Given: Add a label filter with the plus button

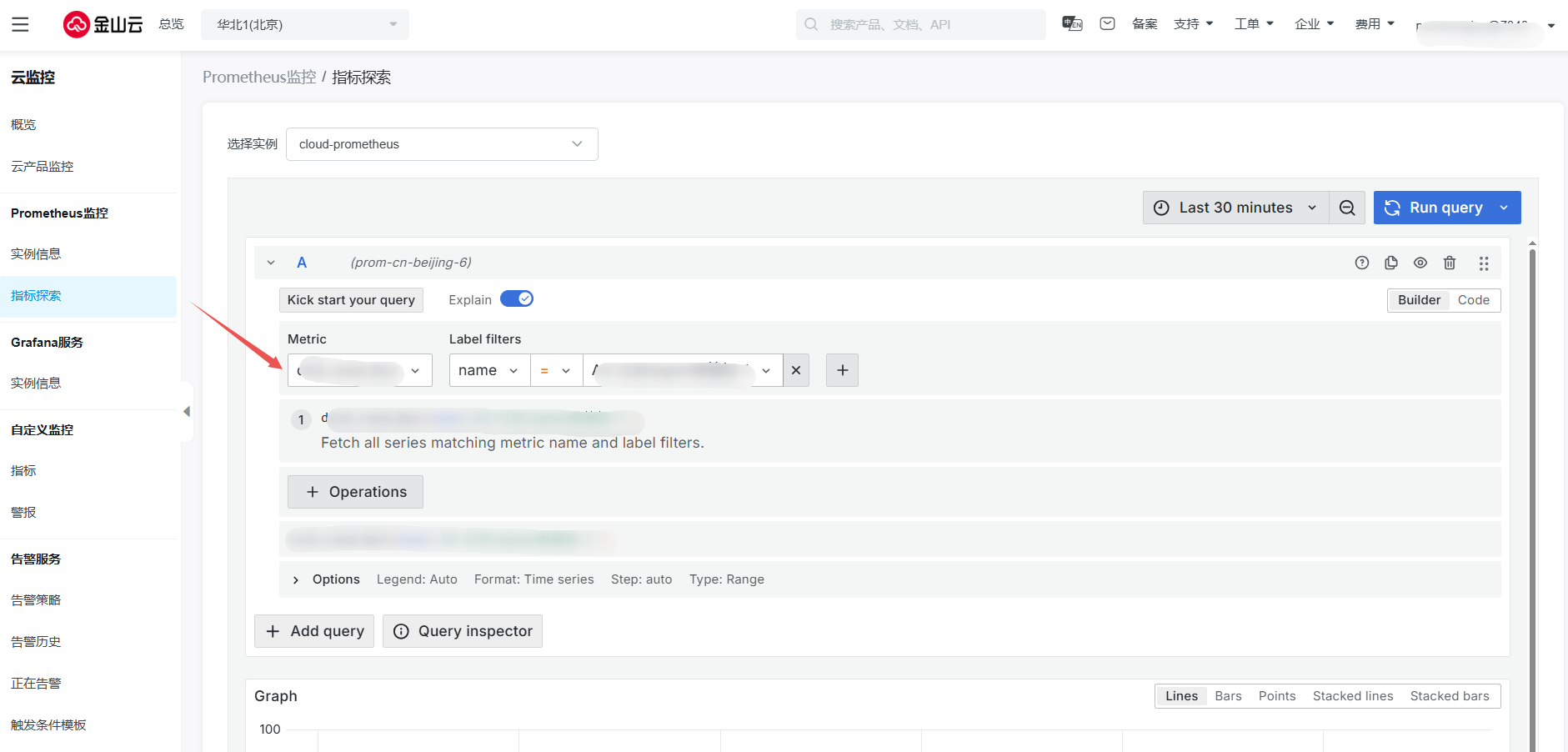Looking at the screenshot, I should coord(842,370).
